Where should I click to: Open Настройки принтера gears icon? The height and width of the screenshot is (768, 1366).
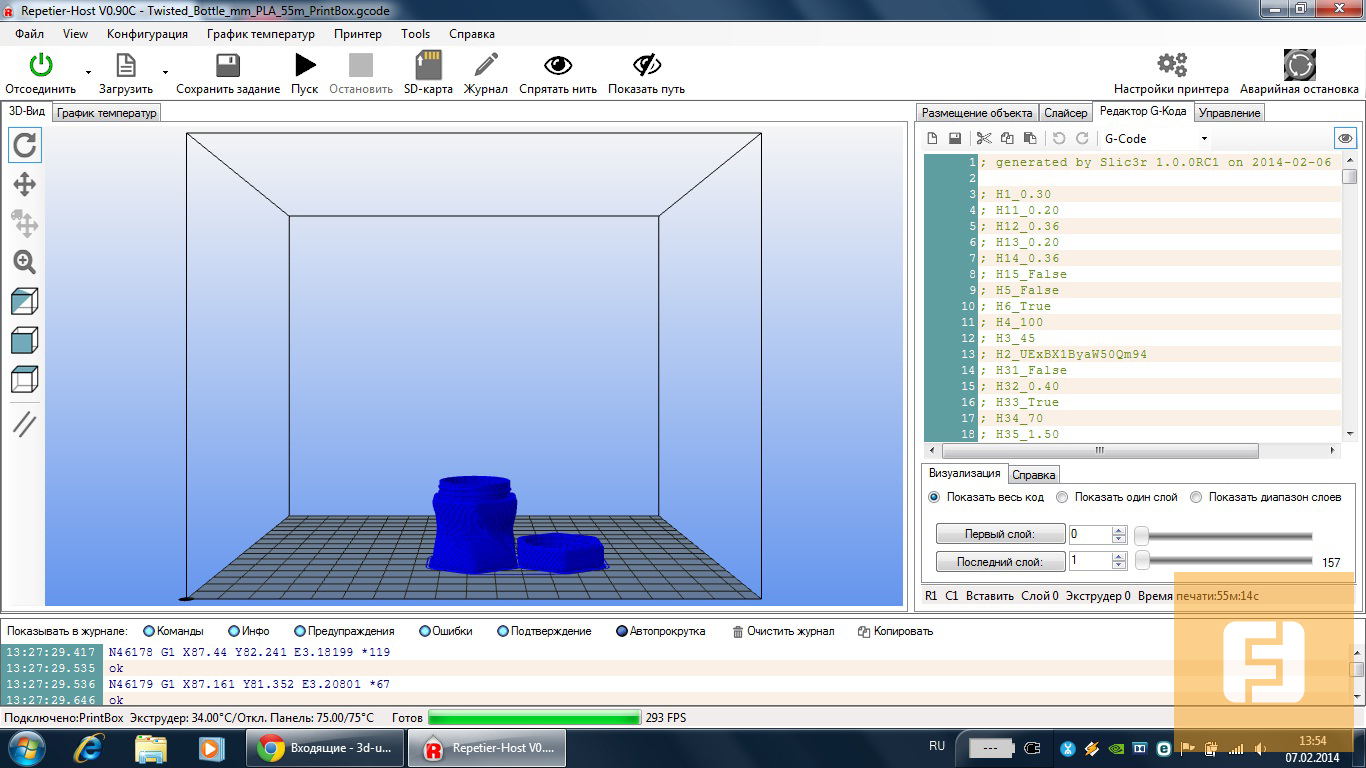[x=1171, y=66]
